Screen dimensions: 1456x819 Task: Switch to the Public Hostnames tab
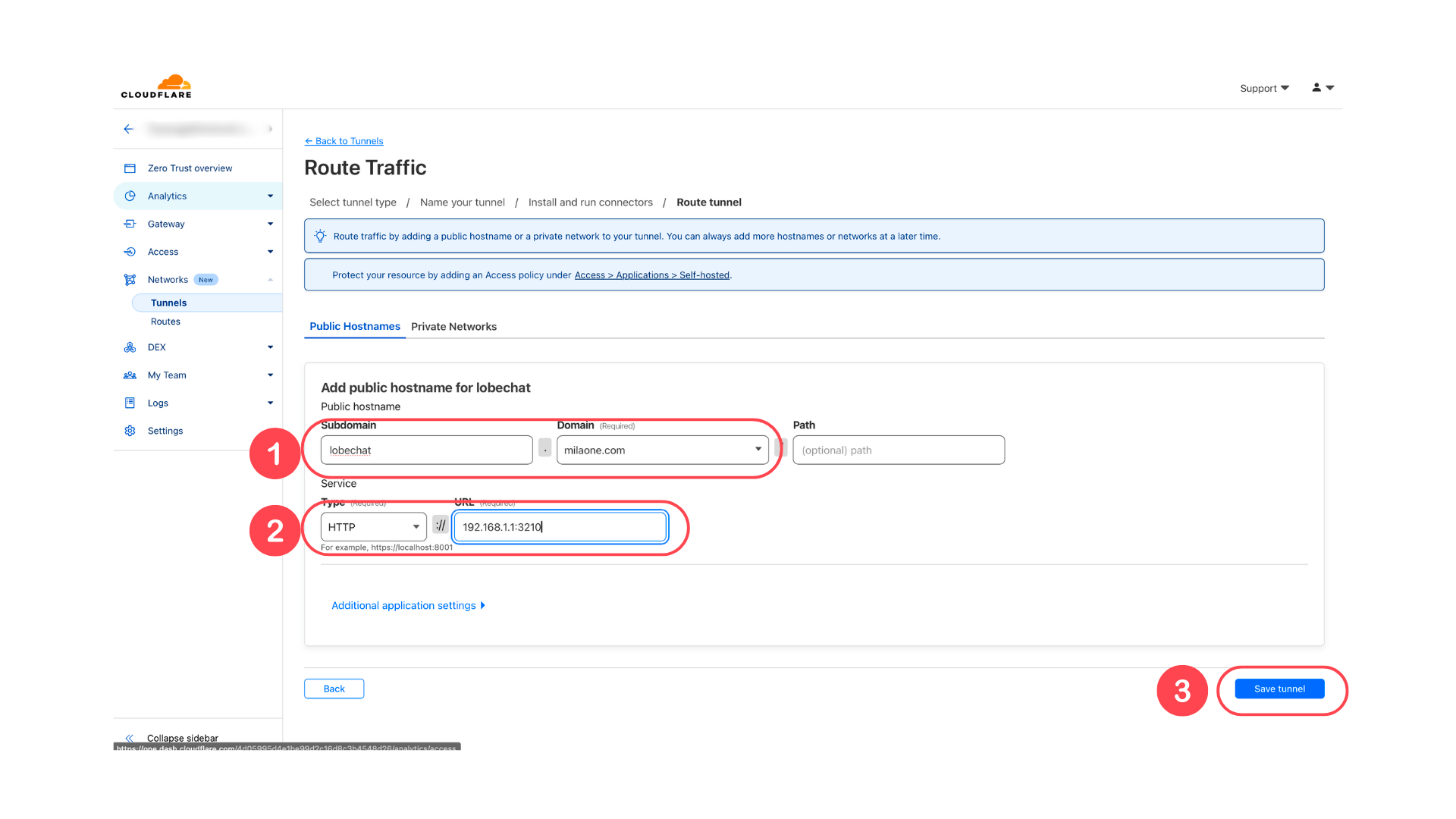355,326
